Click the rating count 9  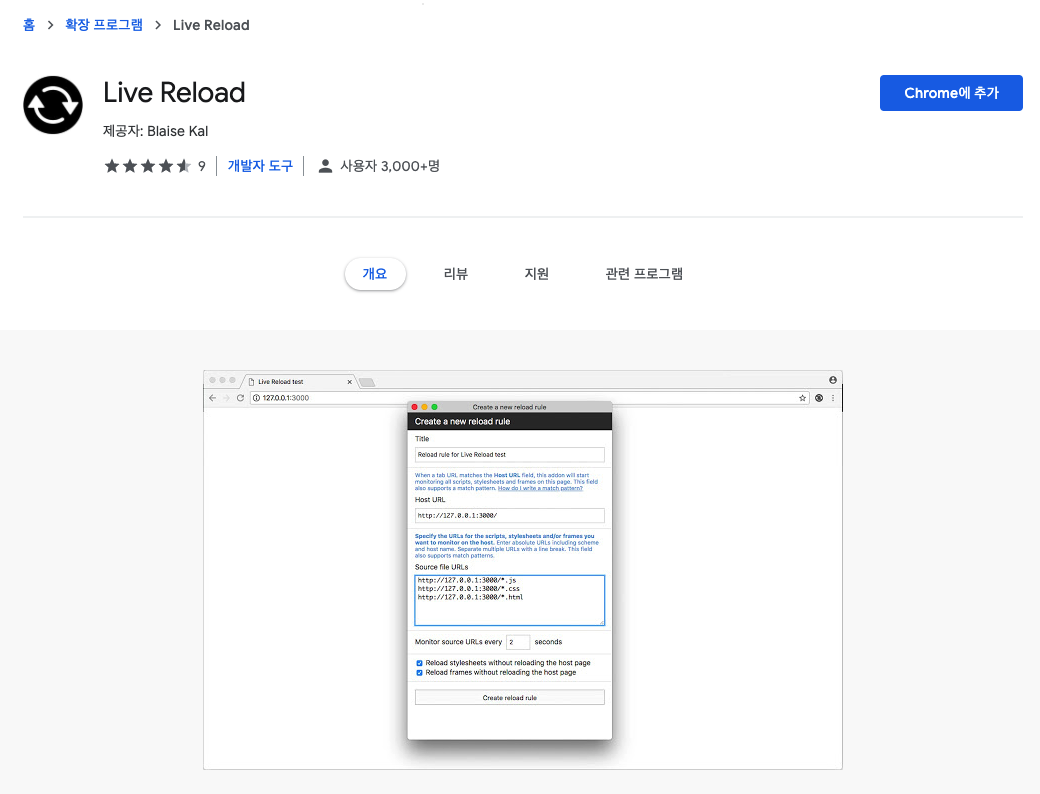(x=202, y=166)
